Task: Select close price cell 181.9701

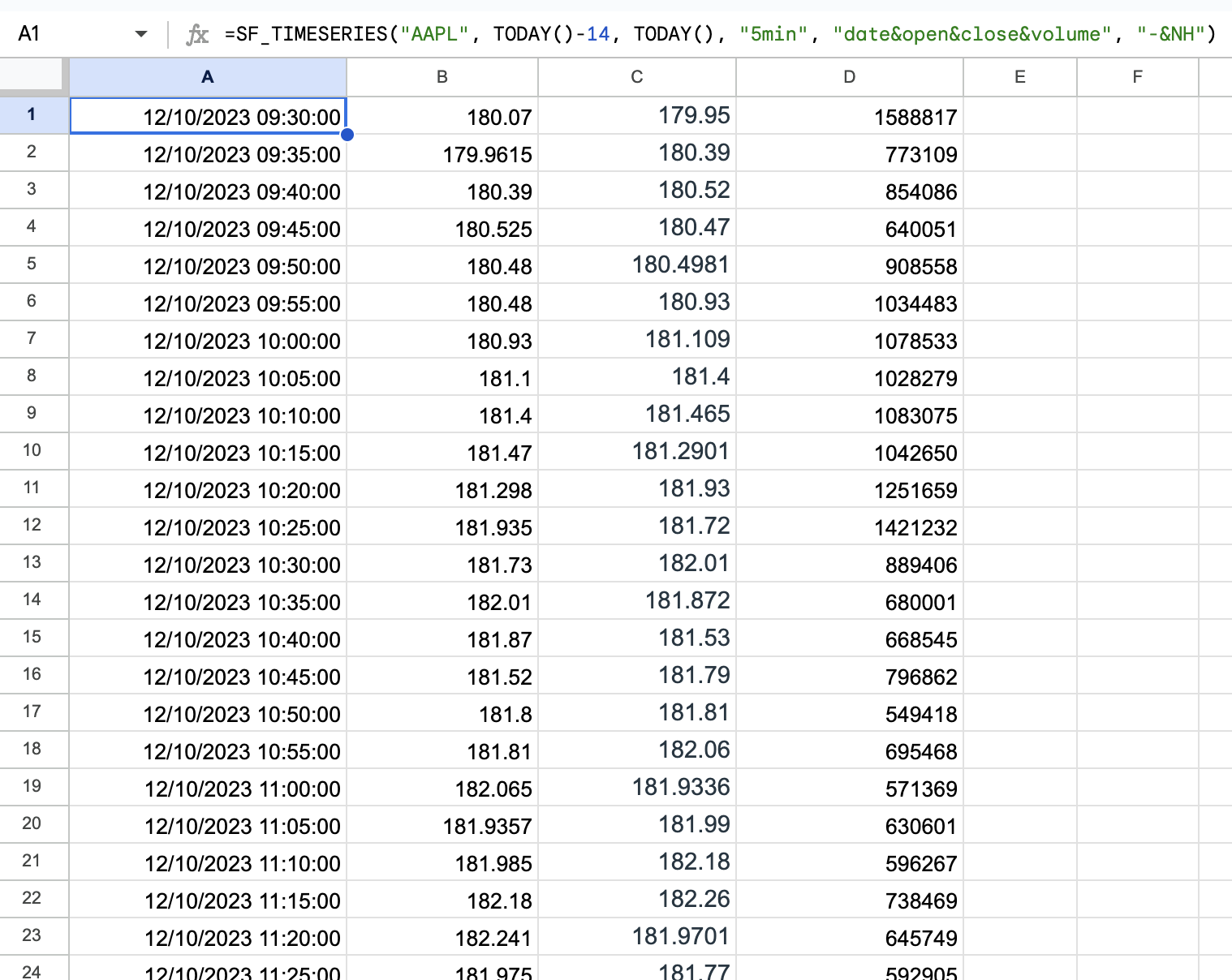Action: click(x=637, y=937)
